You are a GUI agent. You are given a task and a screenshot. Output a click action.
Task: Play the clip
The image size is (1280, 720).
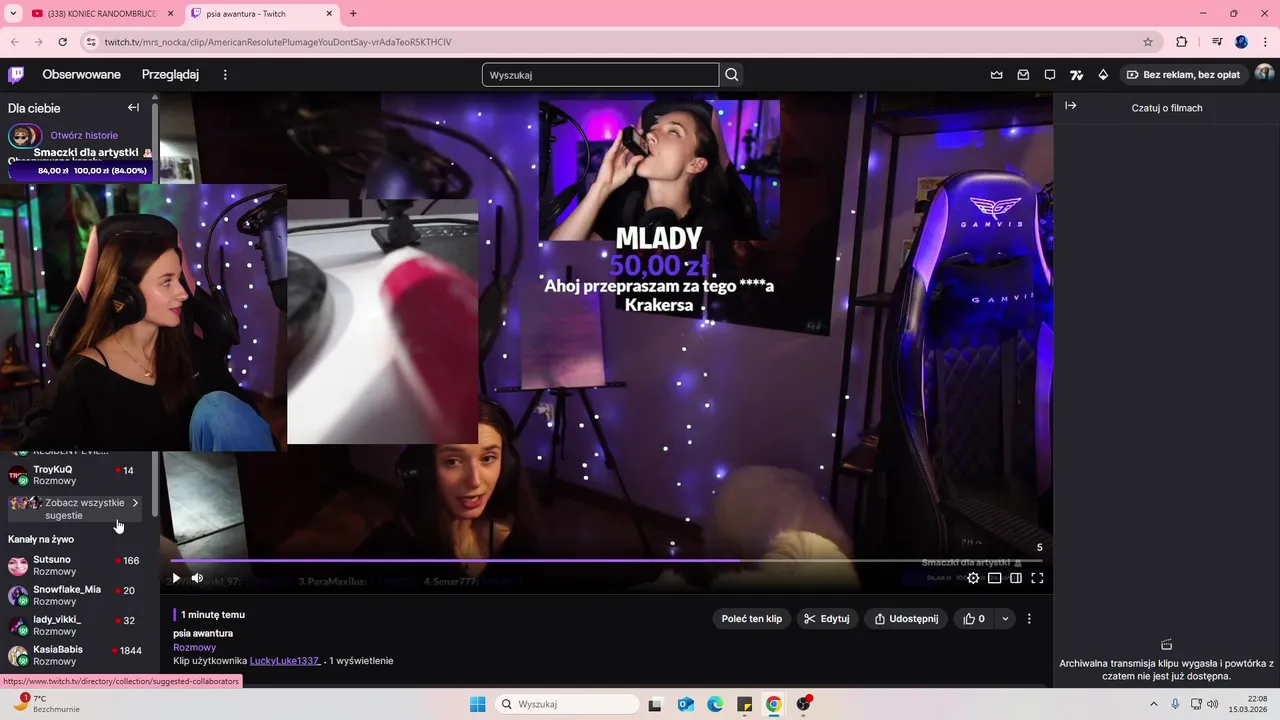click(176, 578)
